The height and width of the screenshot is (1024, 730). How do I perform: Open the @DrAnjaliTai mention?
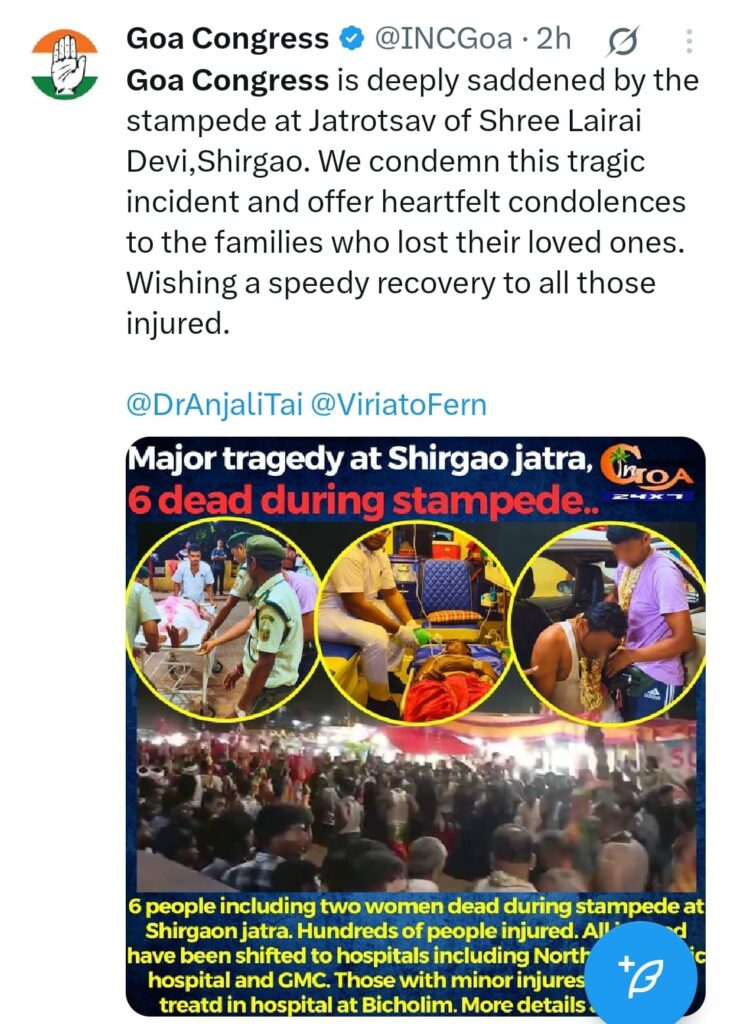coord(214,405)
